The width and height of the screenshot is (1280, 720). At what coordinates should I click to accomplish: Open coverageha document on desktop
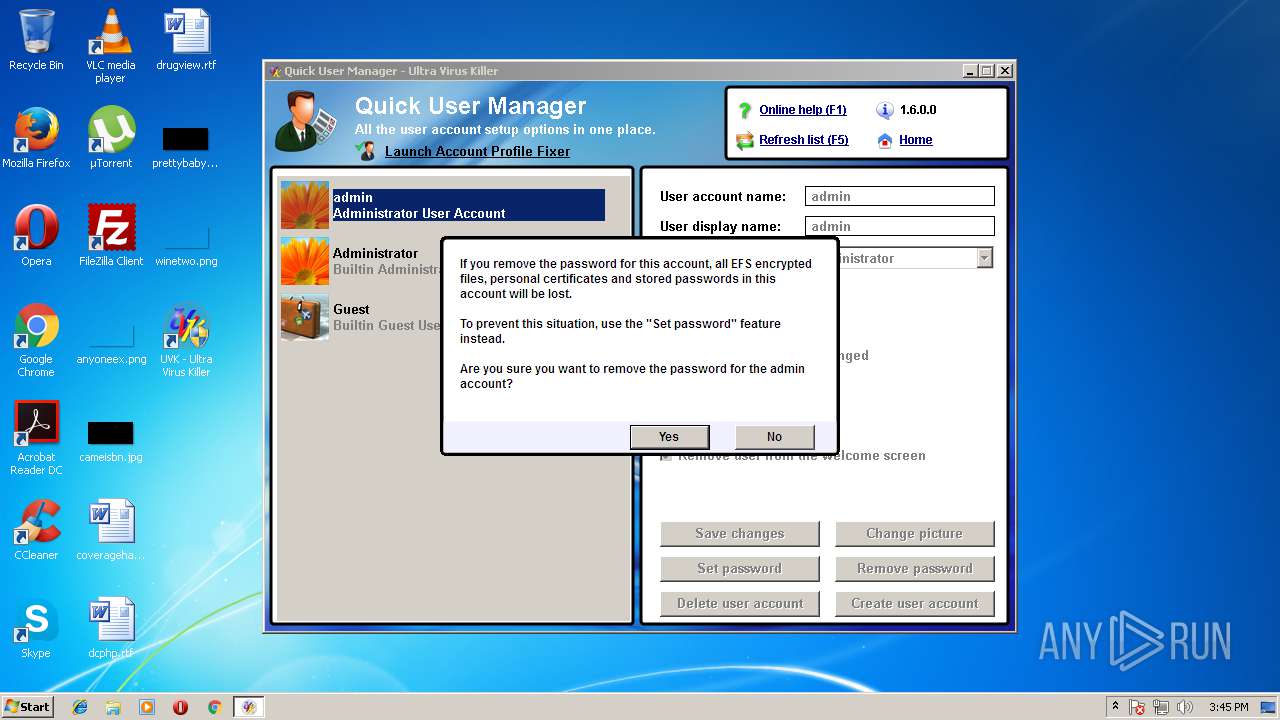pos(111,530)
